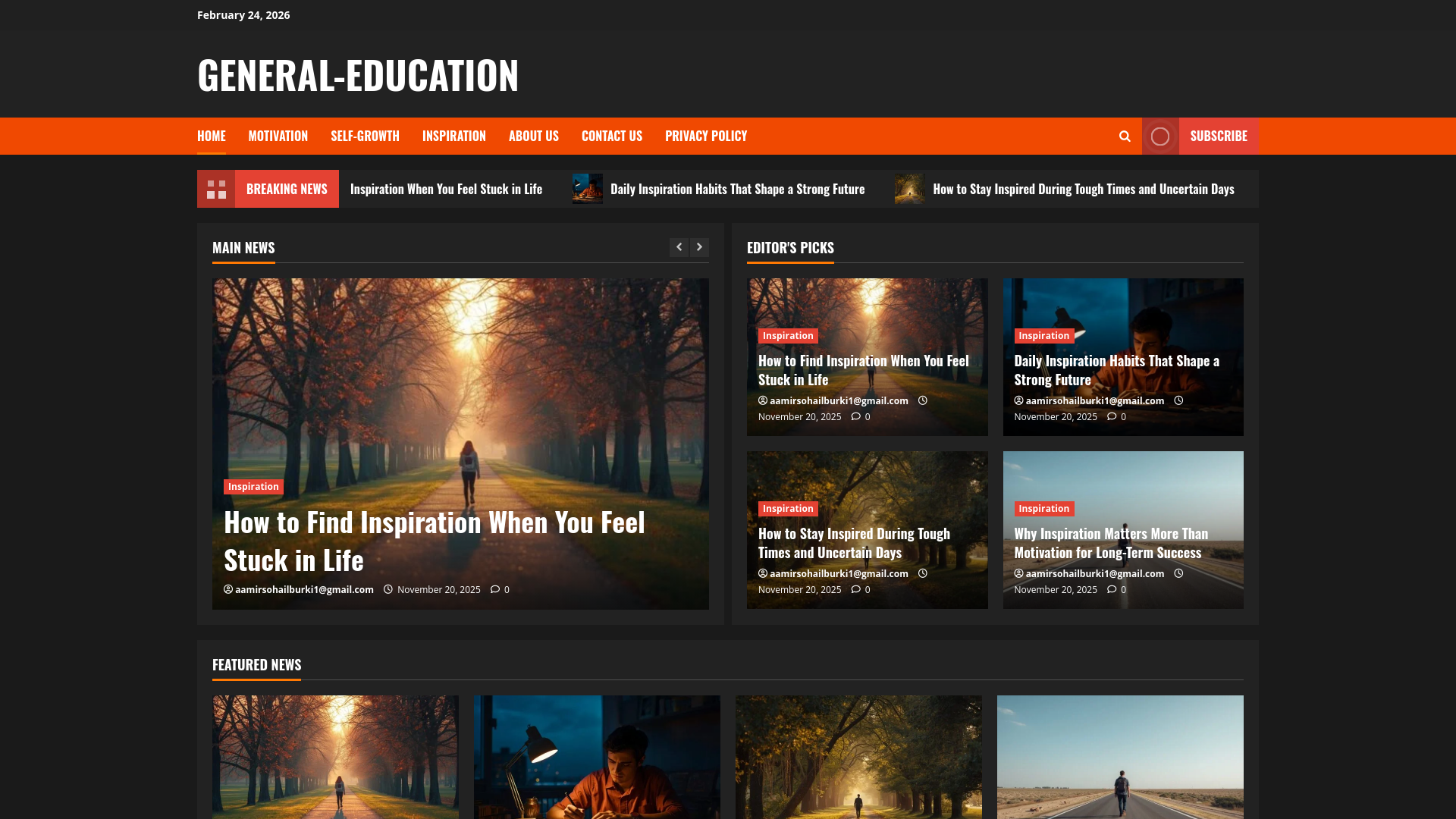Click author user icon on main news post
This screenshot has width=1456, height=819.
228,589
